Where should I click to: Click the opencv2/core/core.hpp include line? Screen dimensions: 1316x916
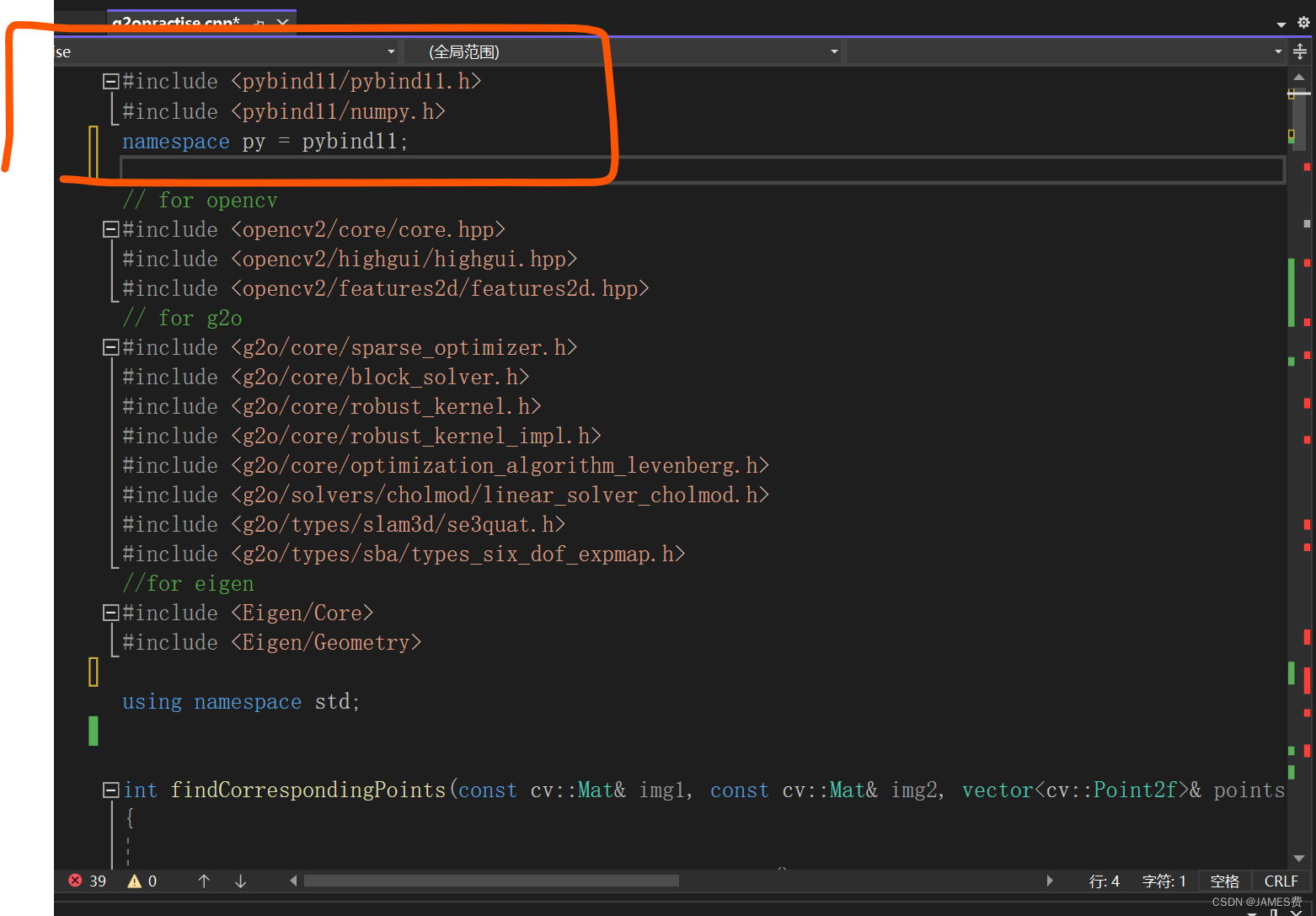point(313,229)
